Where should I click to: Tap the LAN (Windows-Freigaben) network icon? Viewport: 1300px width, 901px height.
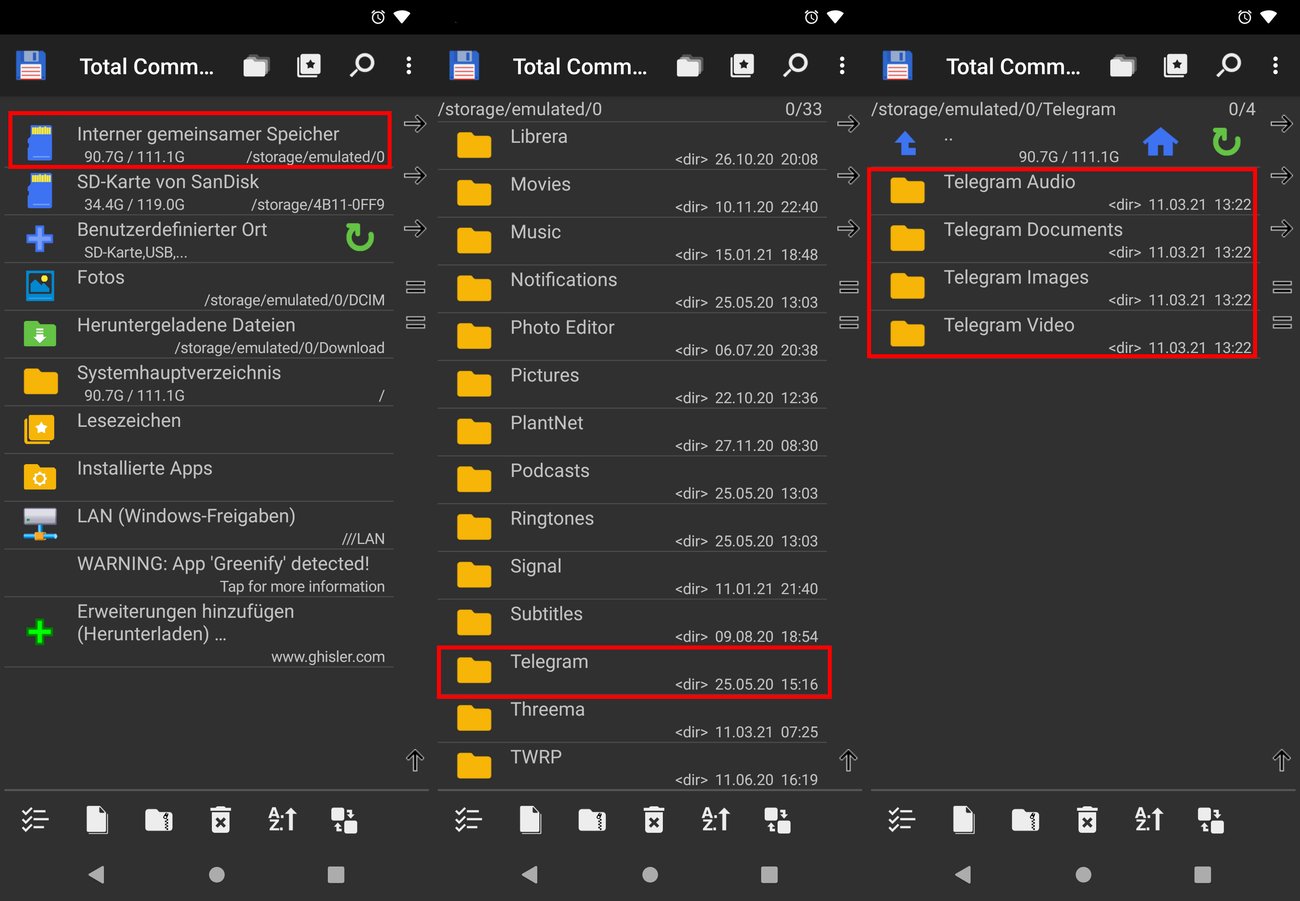click(40, 525)
